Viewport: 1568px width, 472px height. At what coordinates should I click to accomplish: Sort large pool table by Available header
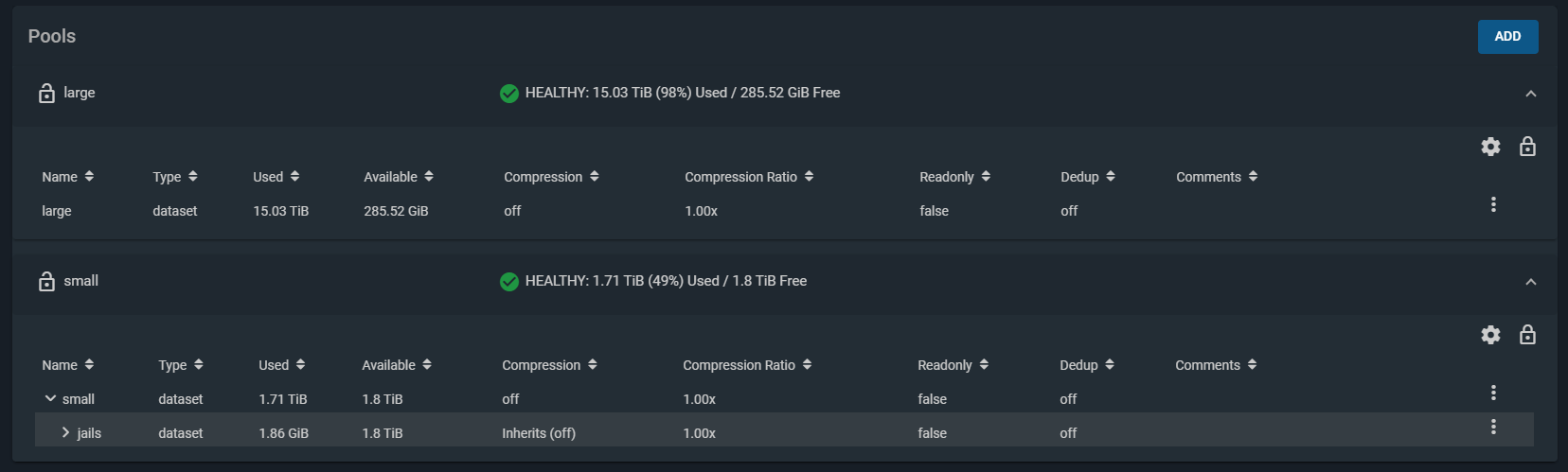(399, 177)
